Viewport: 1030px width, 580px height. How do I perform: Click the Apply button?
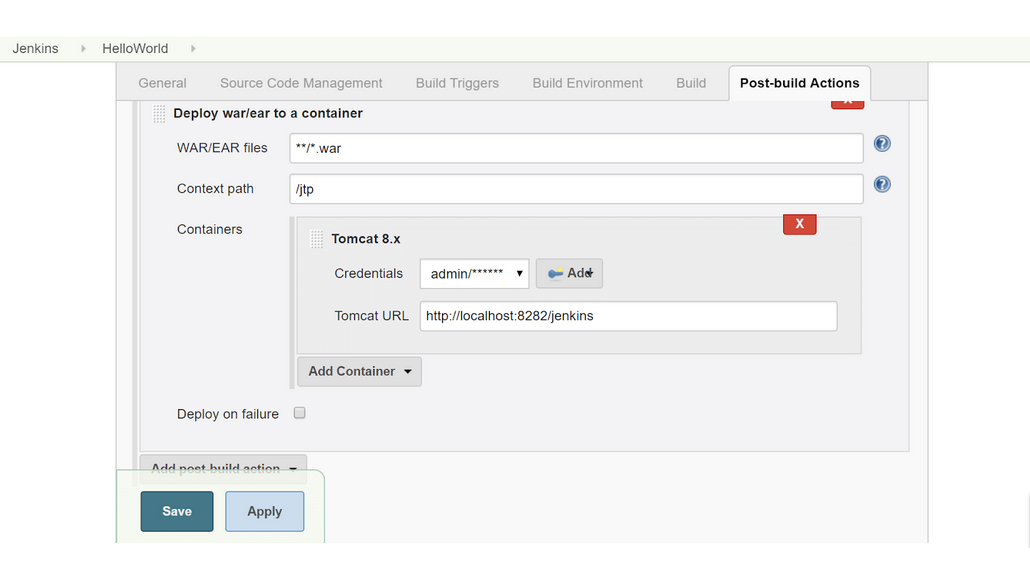264,511
